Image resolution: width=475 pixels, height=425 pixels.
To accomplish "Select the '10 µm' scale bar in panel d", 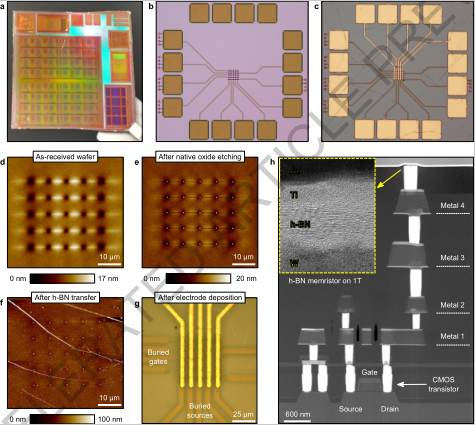I will 110,259.
